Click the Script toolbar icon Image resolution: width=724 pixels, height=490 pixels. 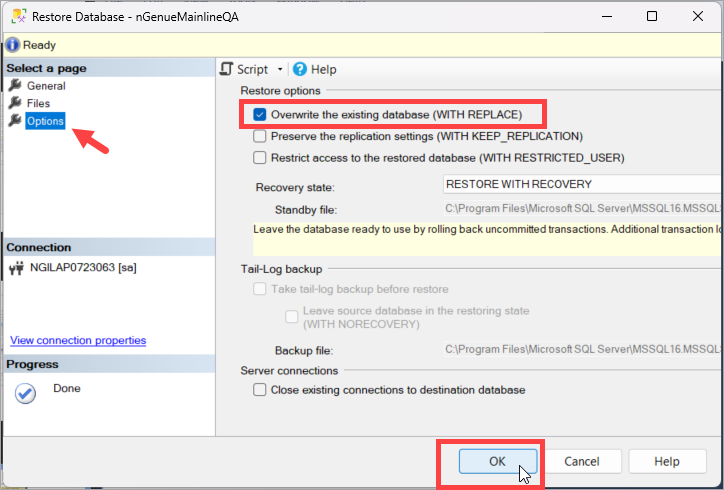coord(226,69)
